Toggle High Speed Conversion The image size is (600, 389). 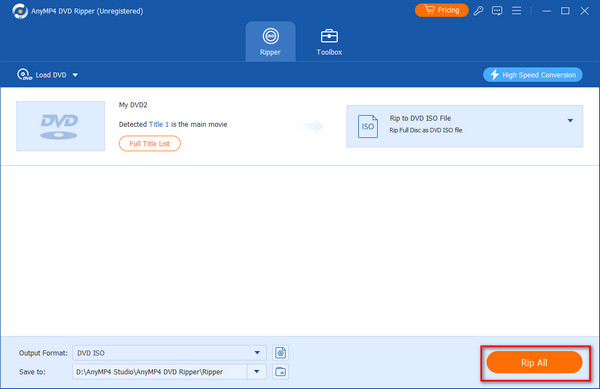click(533, 75)
